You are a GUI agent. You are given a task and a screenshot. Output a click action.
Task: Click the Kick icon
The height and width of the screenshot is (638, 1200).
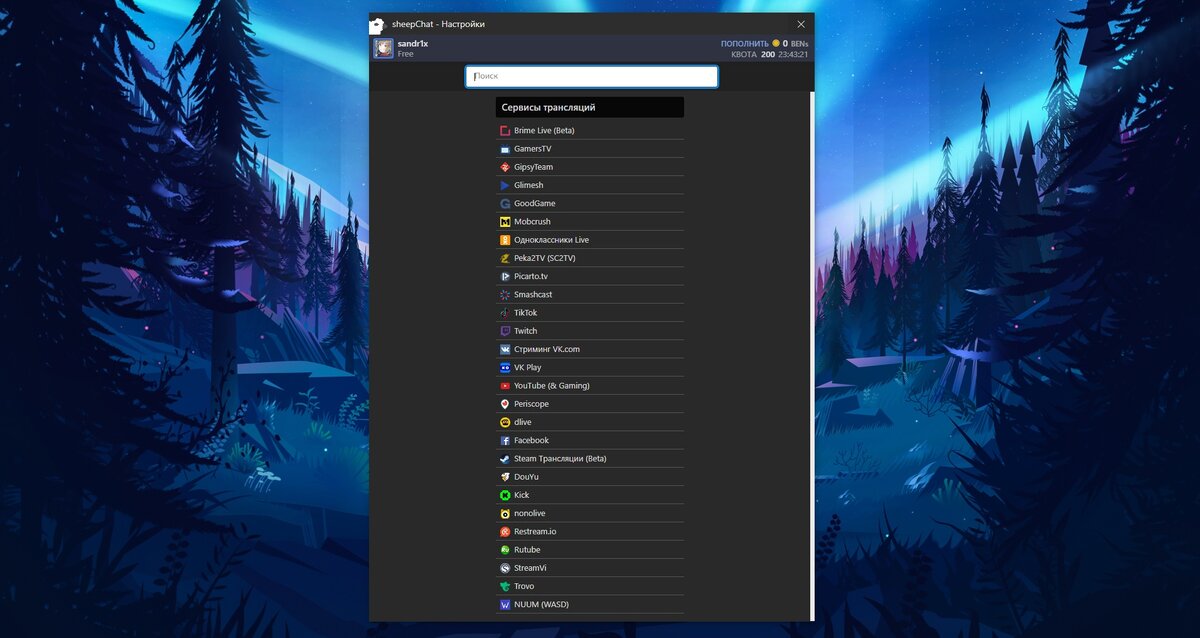pos(505,495)
